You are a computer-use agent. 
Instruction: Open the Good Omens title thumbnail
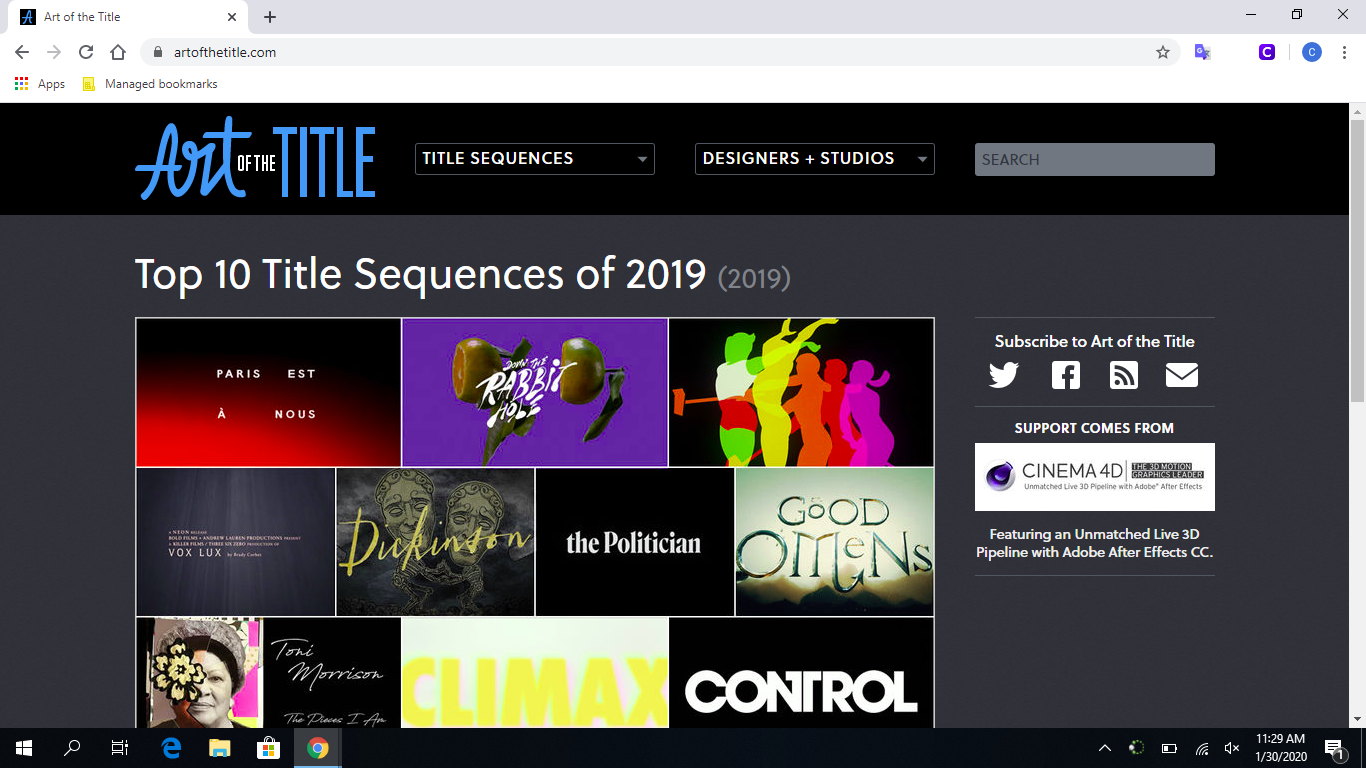[835, 542]
